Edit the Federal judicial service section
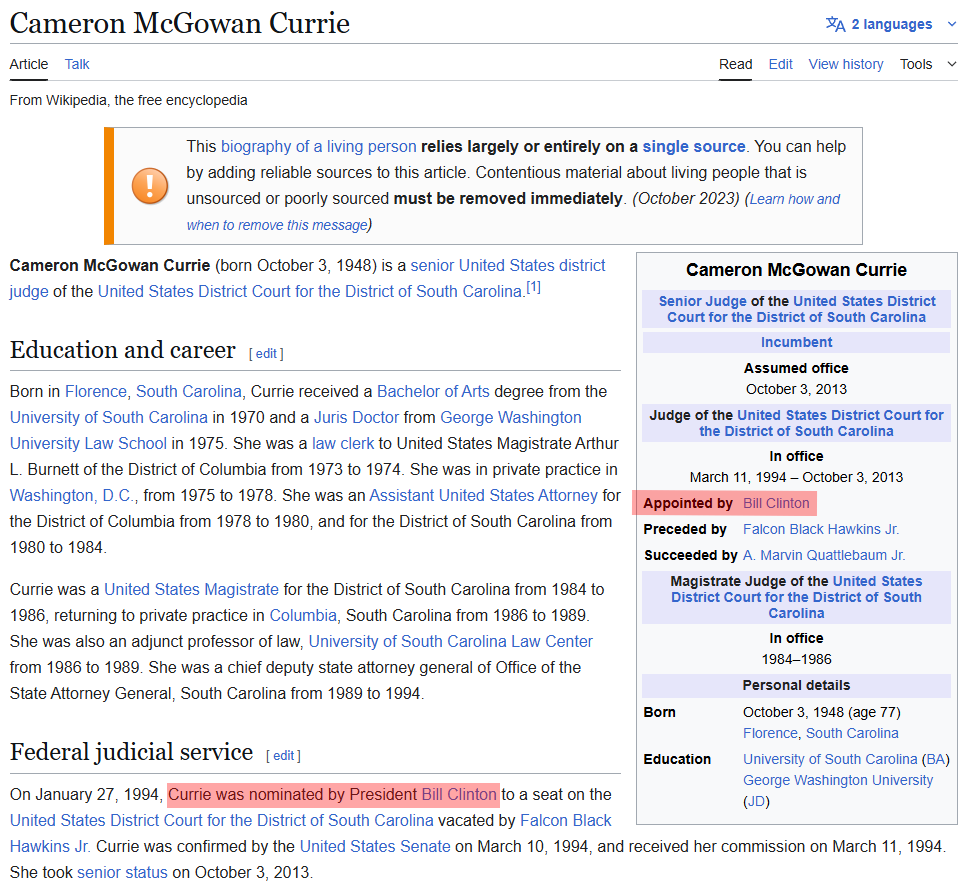Image resolution: width=966 pixels, height=895 pixels. [283, 756]
